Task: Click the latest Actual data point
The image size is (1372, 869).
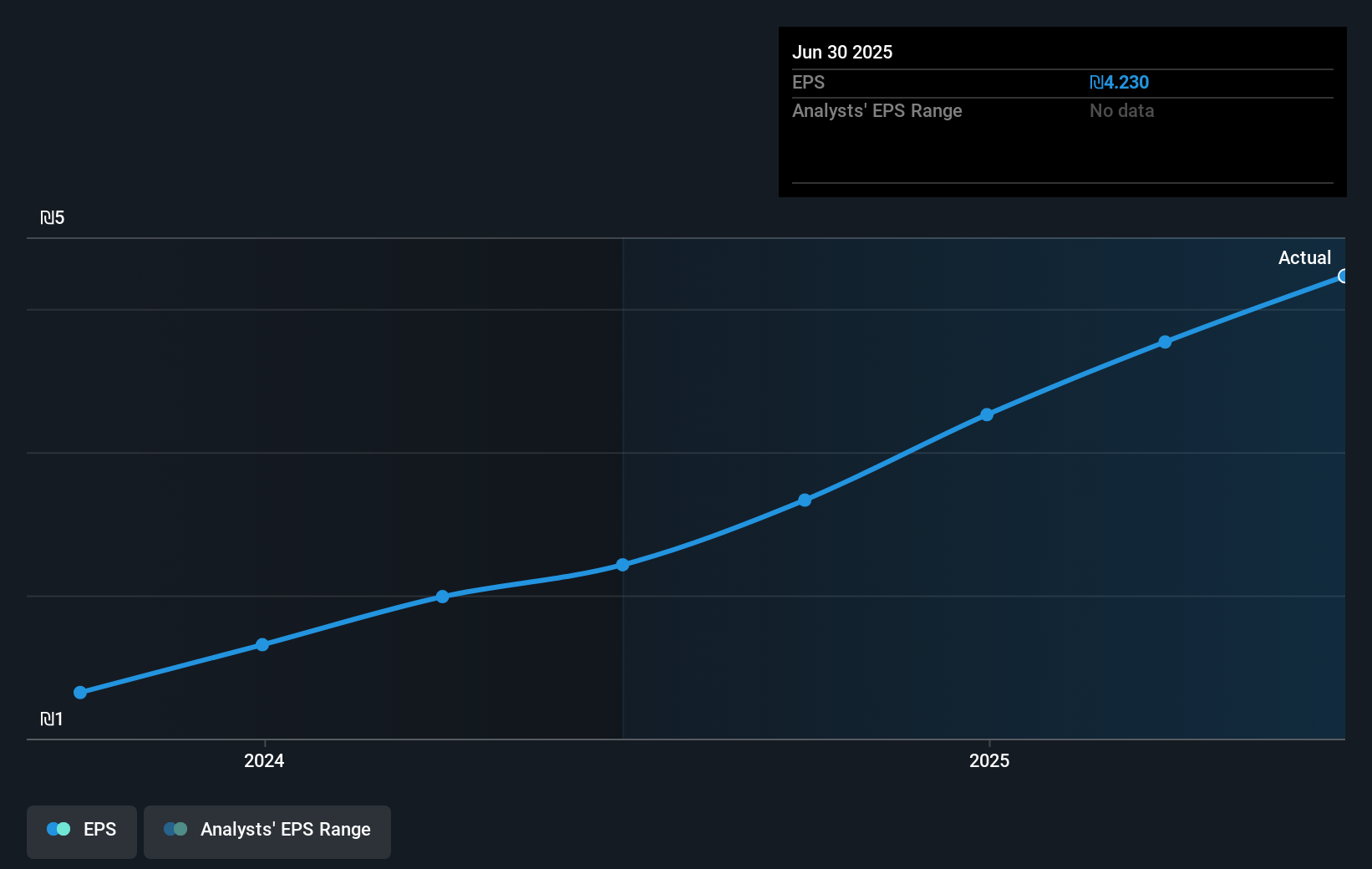Action: pos(1343,276)
